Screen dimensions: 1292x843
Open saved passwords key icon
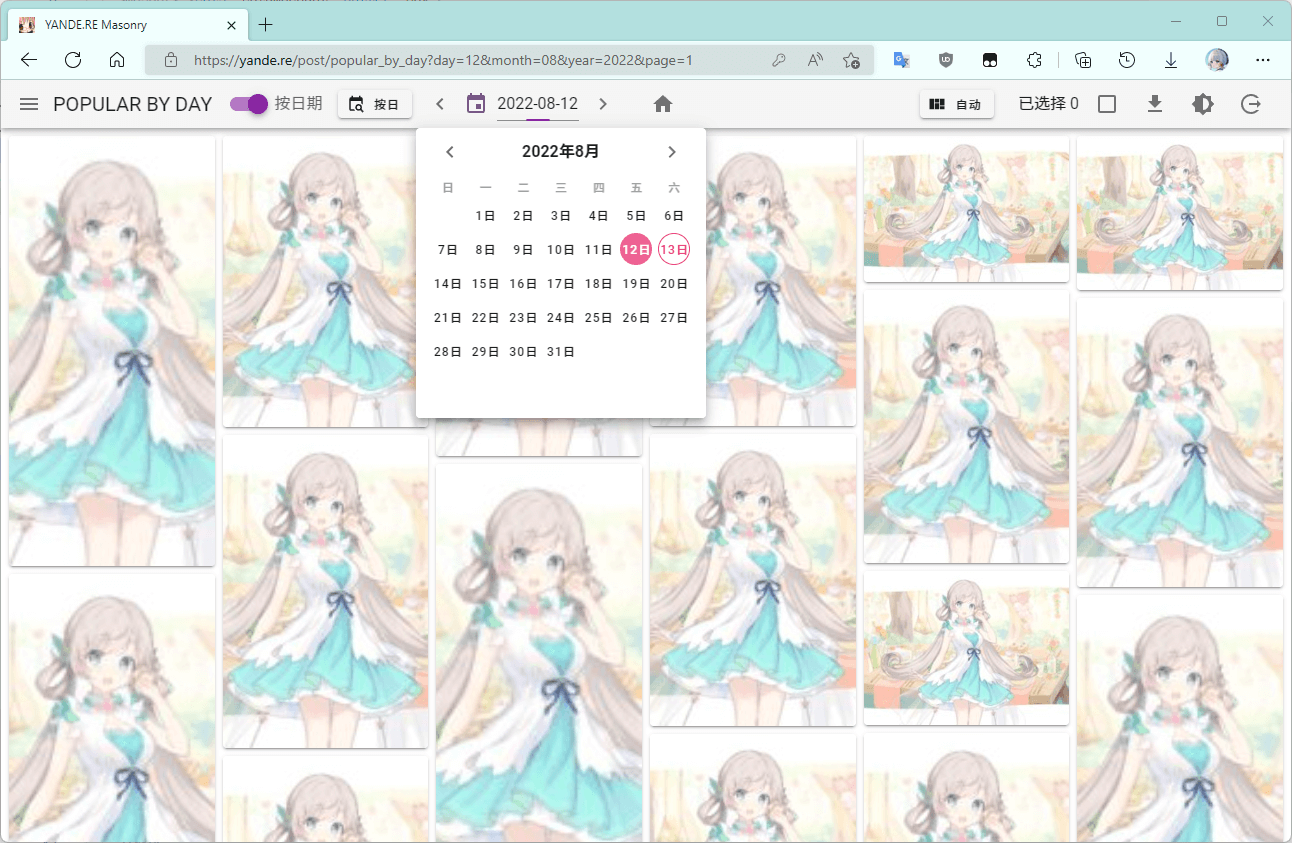point(779,60)
